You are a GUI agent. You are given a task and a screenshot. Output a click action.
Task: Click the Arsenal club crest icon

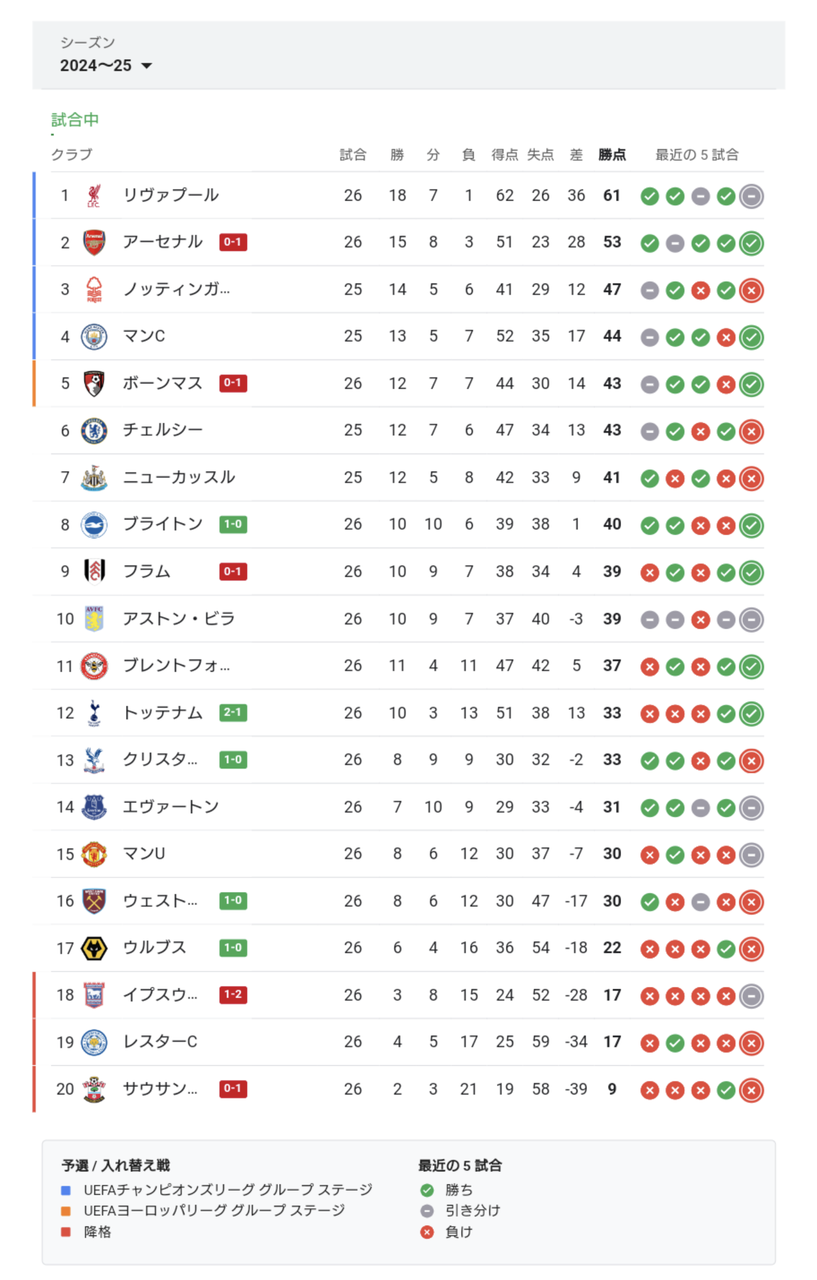click(x=94, y=242)
